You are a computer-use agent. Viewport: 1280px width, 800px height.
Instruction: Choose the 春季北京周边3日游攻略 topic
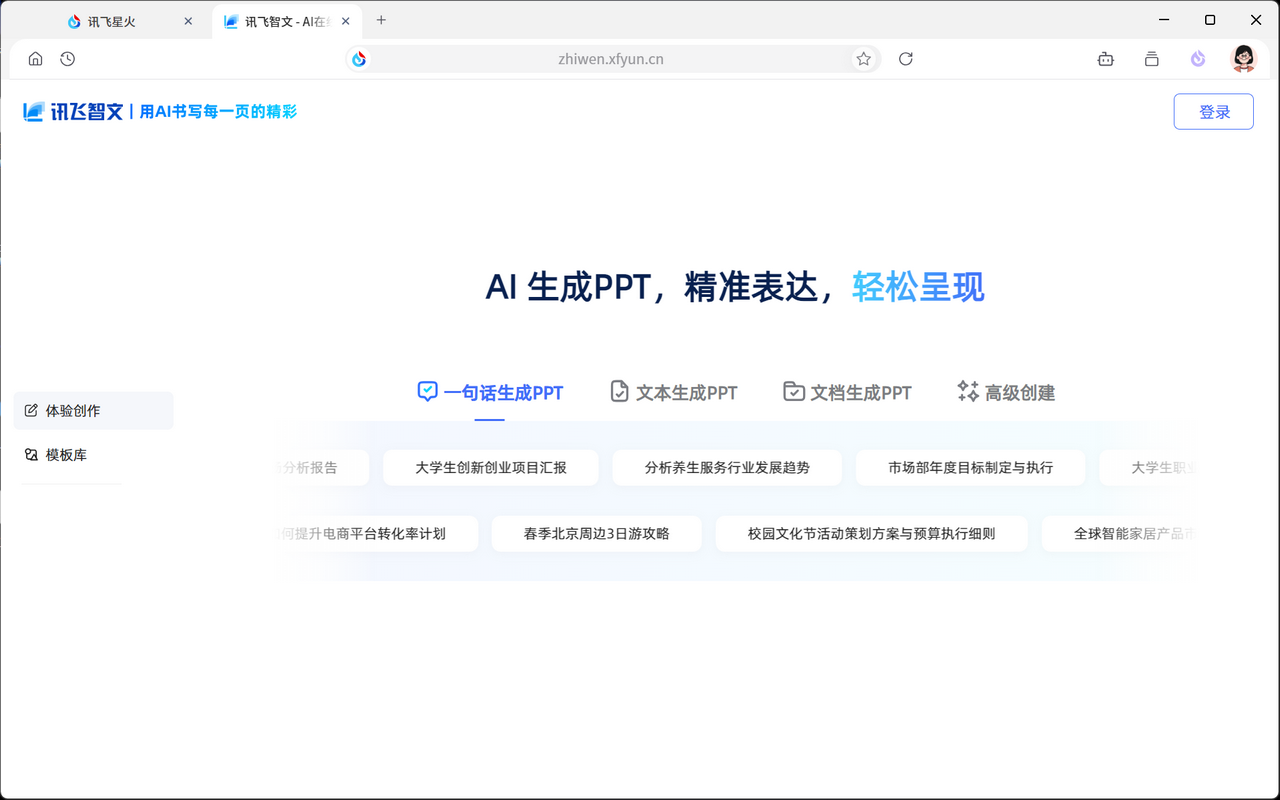pyautogui.click(x=596, y=533)
